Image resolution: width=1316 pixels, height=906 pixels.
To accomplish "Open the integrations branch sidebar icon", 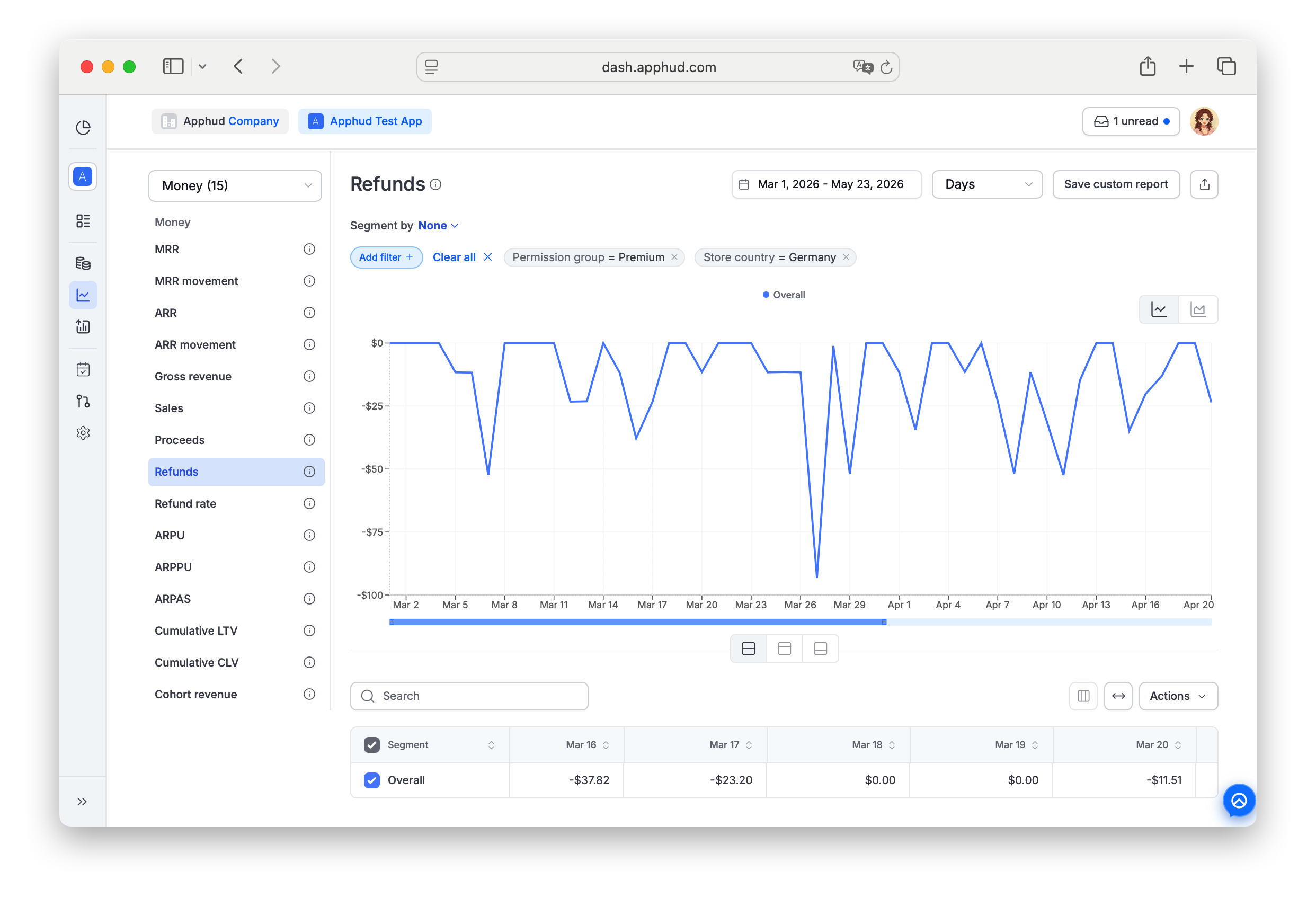I will point(83,402).
